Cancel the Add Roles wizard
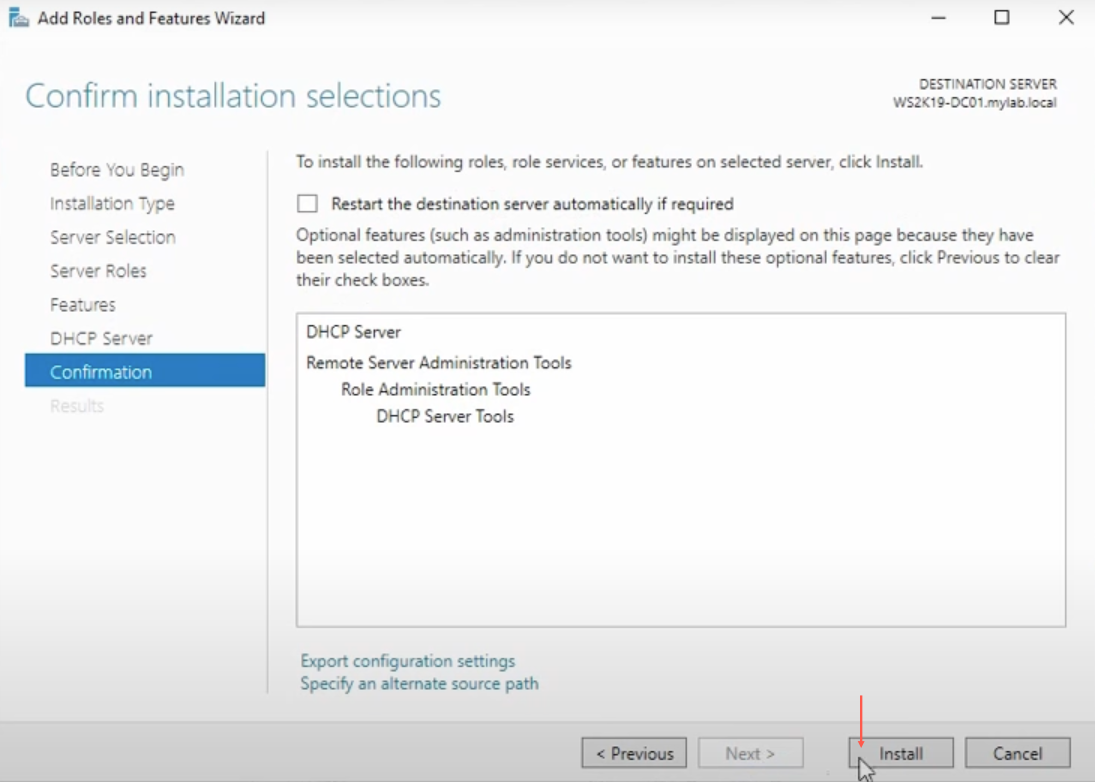This screenshot has height=782, width=1095. click(x=1017, y=753)
